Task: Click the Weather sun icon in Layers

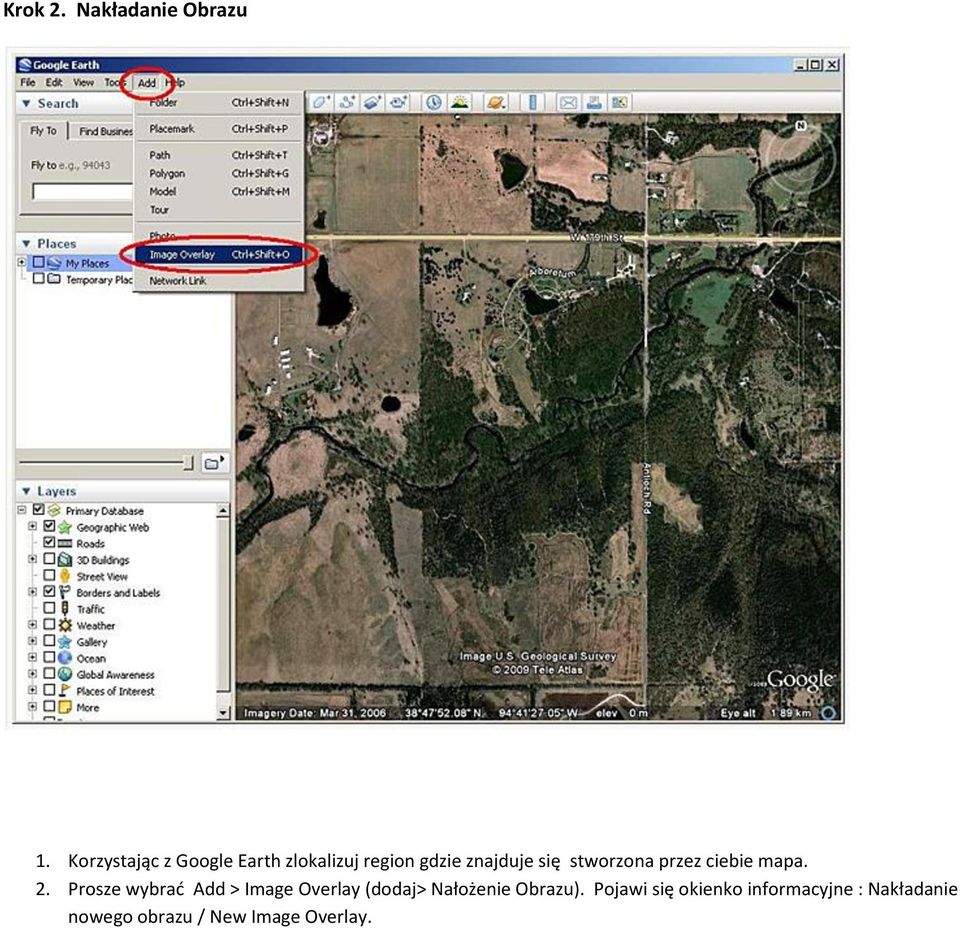Action: (x=65, y=625)
